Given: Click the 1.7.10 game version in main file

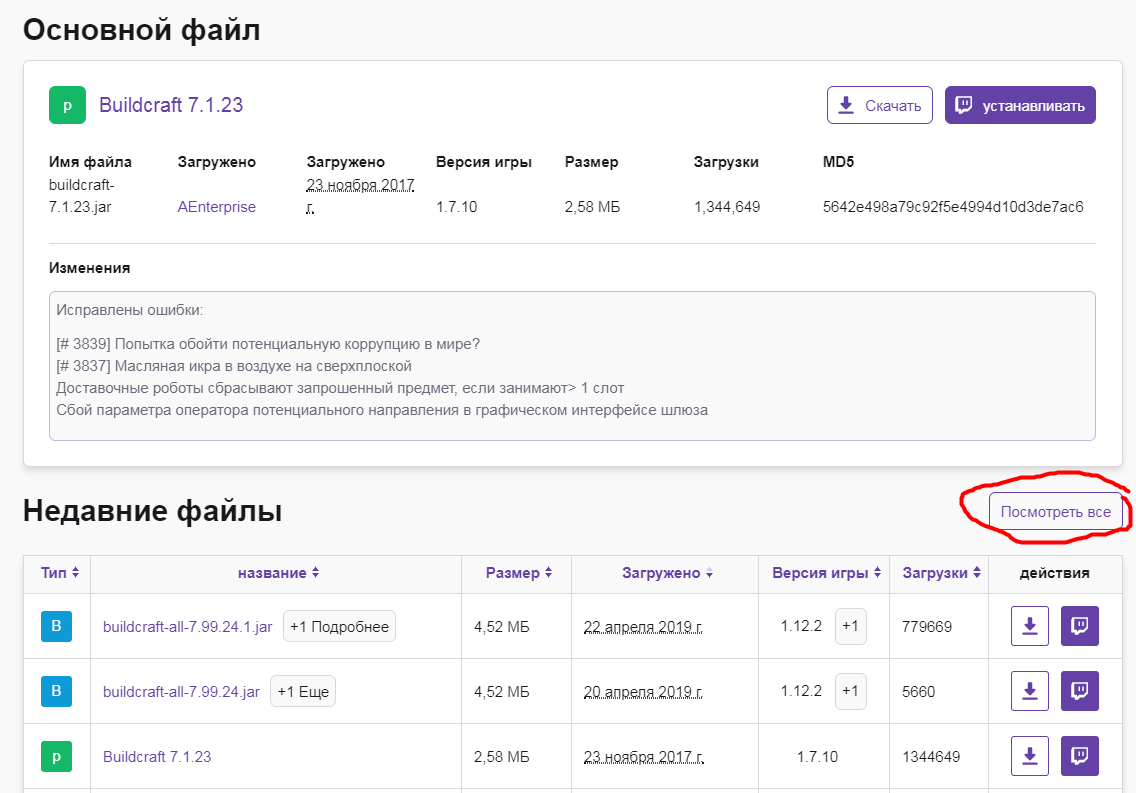Looking at the screenshot, I should tap(456, 207).
